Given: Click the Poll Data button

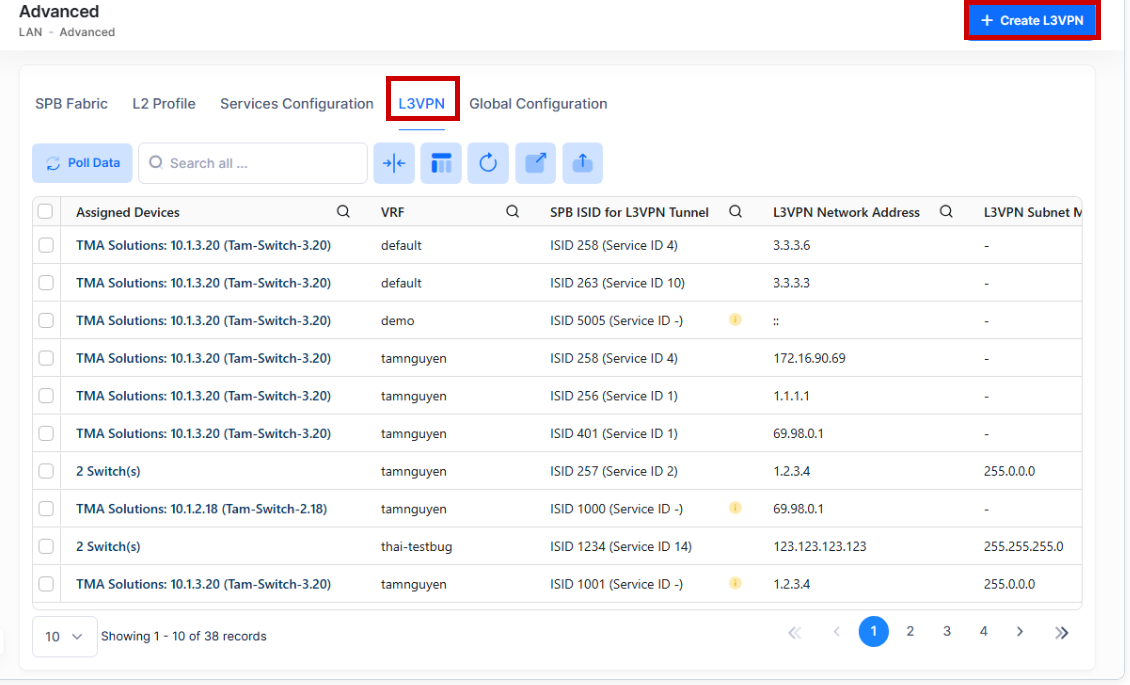Looking at the screenshot, I should (x=82, y=163).
